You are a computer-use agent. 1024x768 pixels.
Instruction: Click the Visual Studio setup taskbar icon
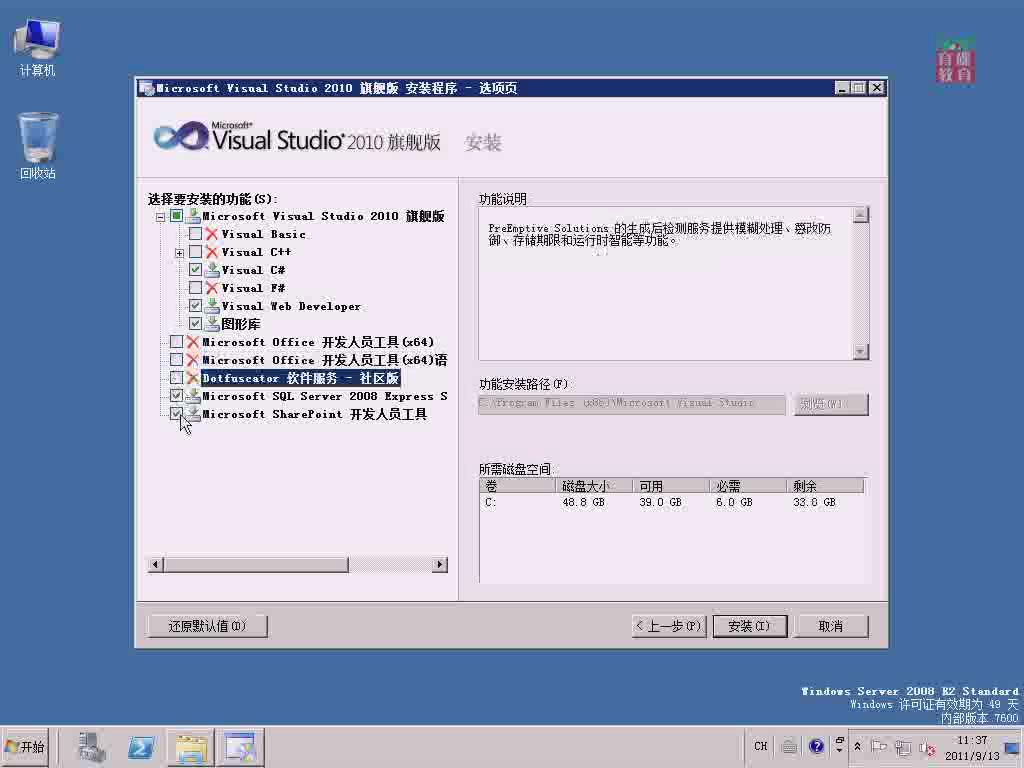point(240,747)
